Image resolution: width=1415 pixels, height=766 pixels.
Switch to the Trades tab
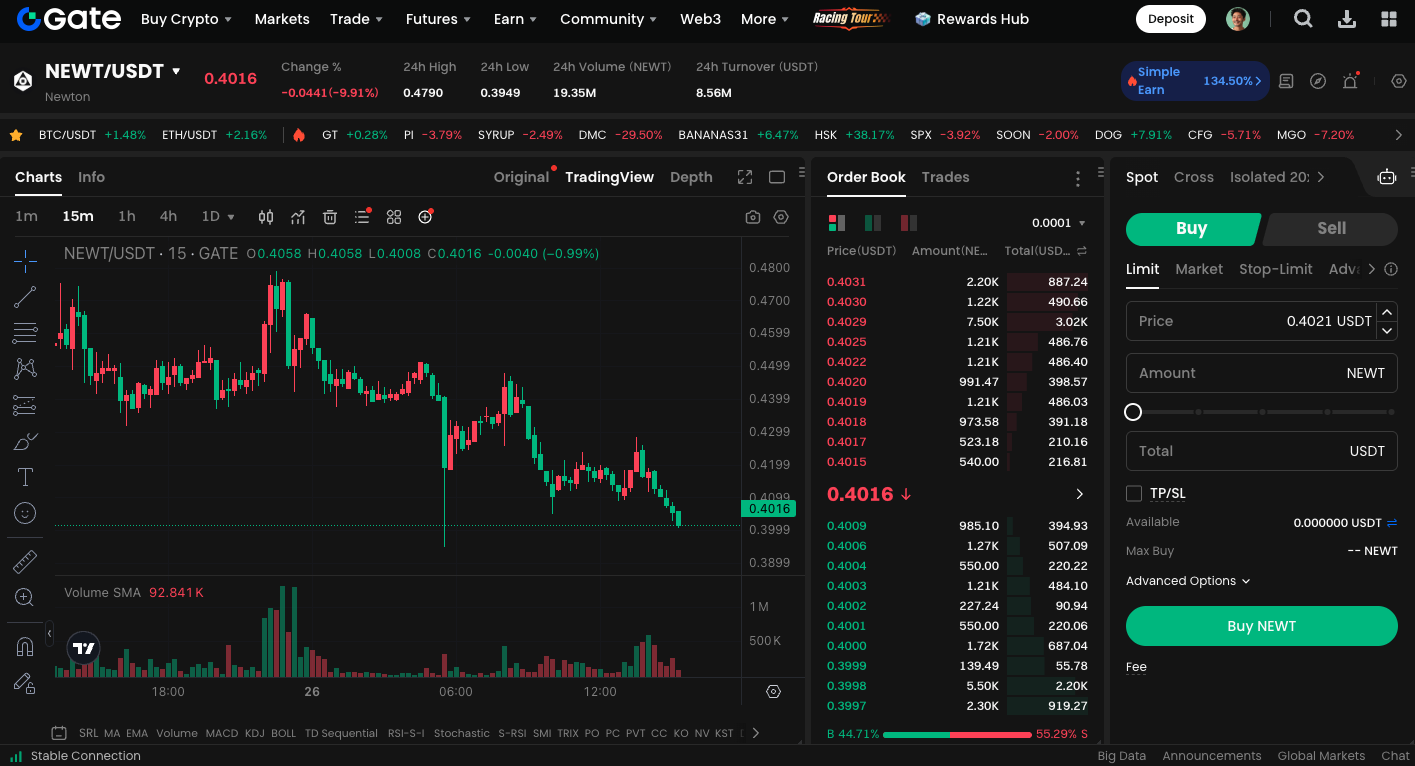point(945,177)
